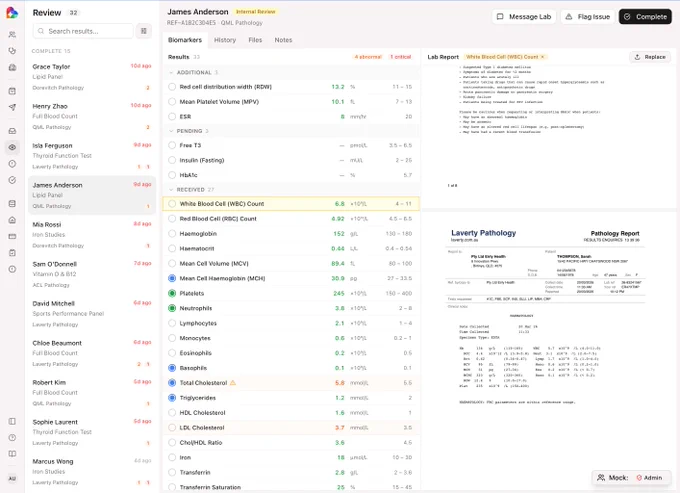Screen dimensions: 680x493
Task: Click the stethoscope icon in sidebar
Action: coord(12,51)
